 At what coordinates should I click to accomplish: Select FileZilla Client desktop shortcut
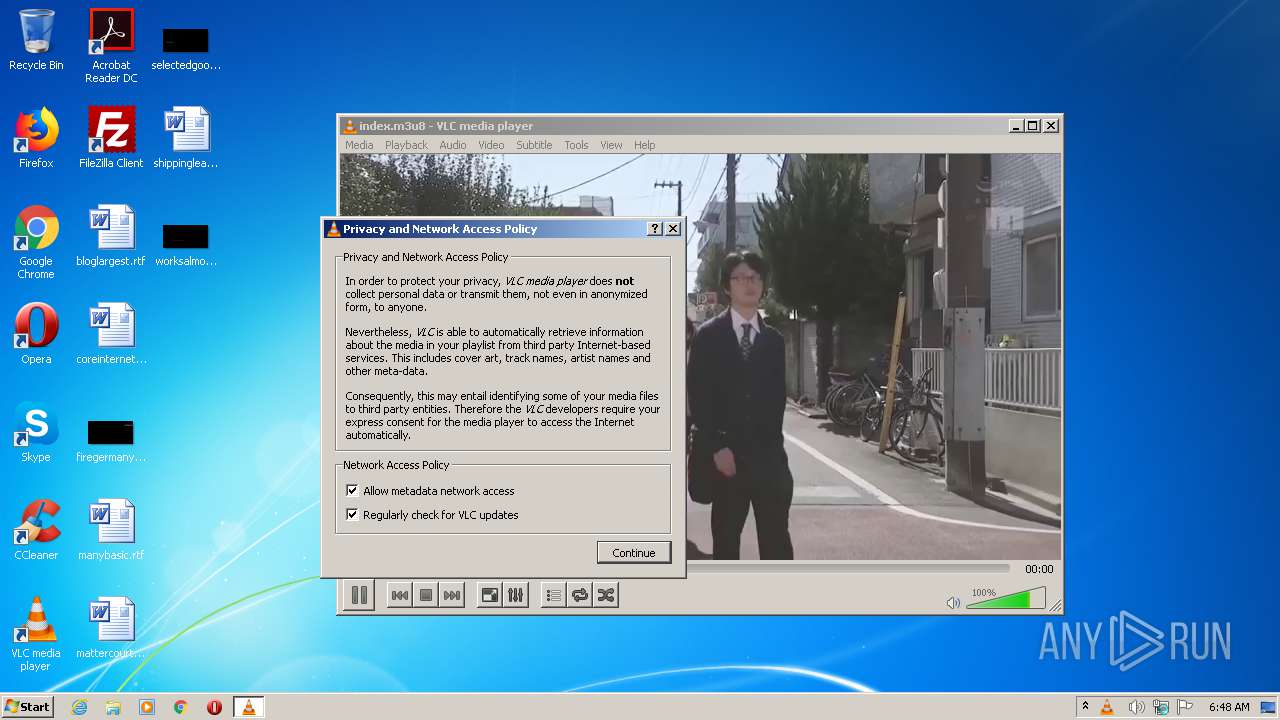point(111,138)
